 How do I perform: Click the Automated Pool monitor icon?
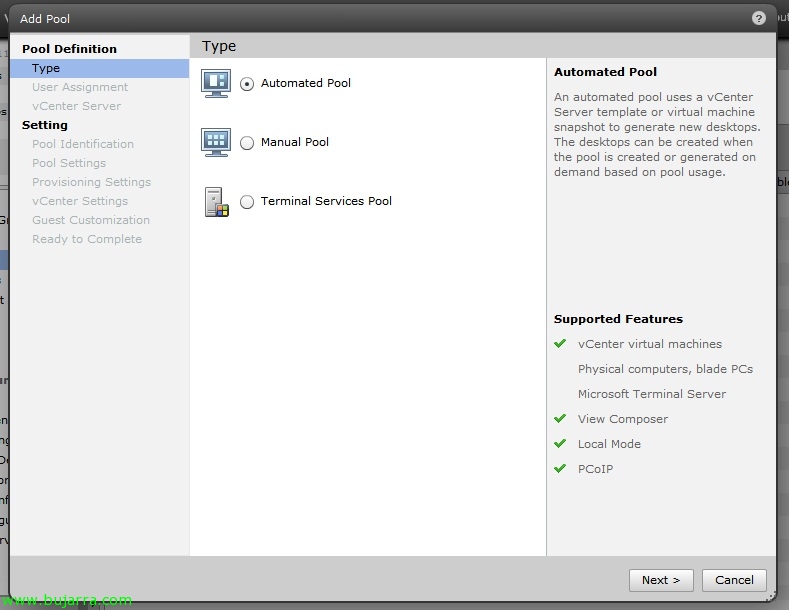point(216,83)
